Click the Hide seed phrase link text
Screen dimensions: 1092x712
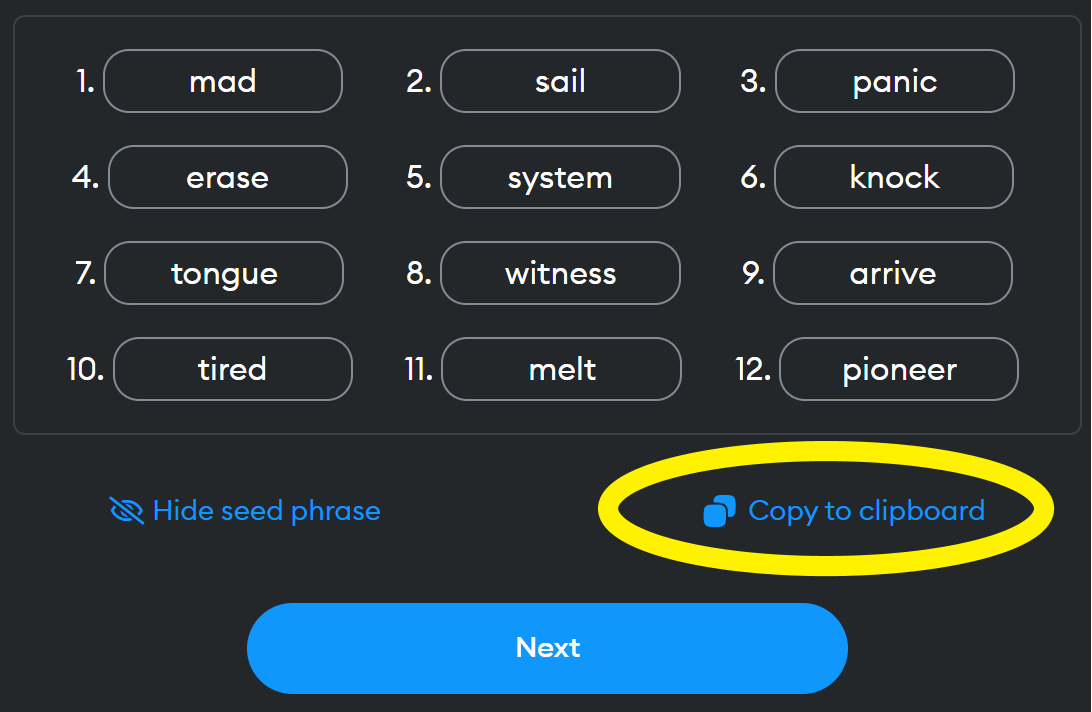(x=266, y=511)
